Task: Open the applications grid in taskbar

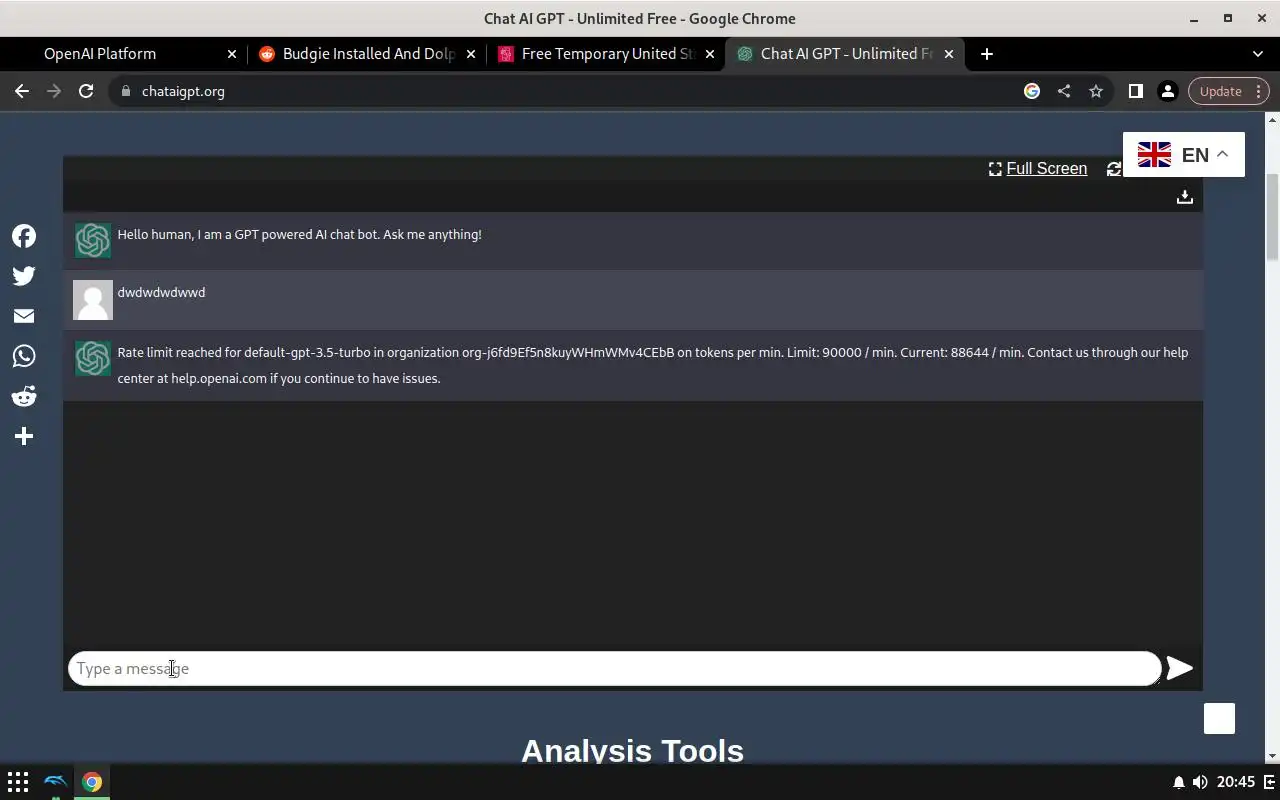Action: (18, 782)
